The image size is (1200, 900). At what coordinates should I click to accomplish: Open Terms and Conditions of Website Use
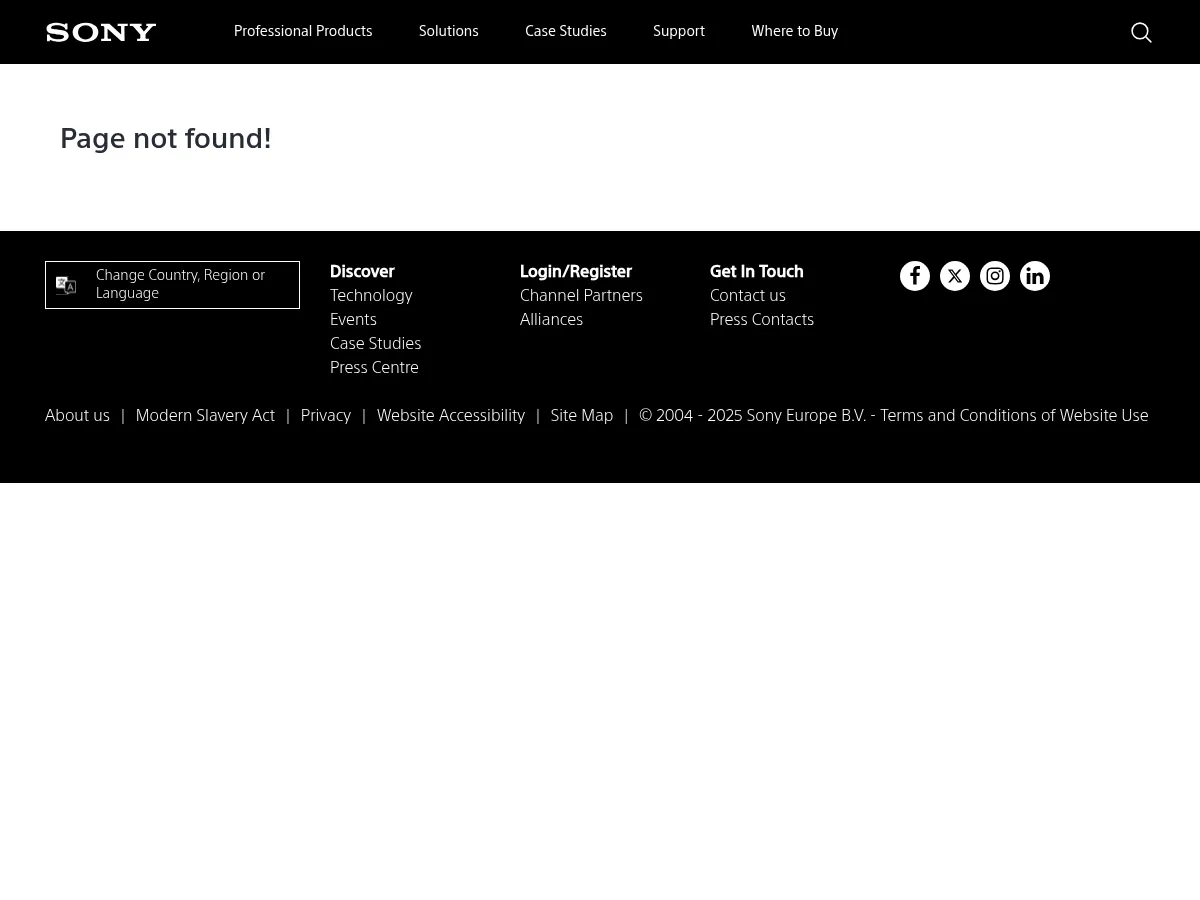[x=1013, y=415]
